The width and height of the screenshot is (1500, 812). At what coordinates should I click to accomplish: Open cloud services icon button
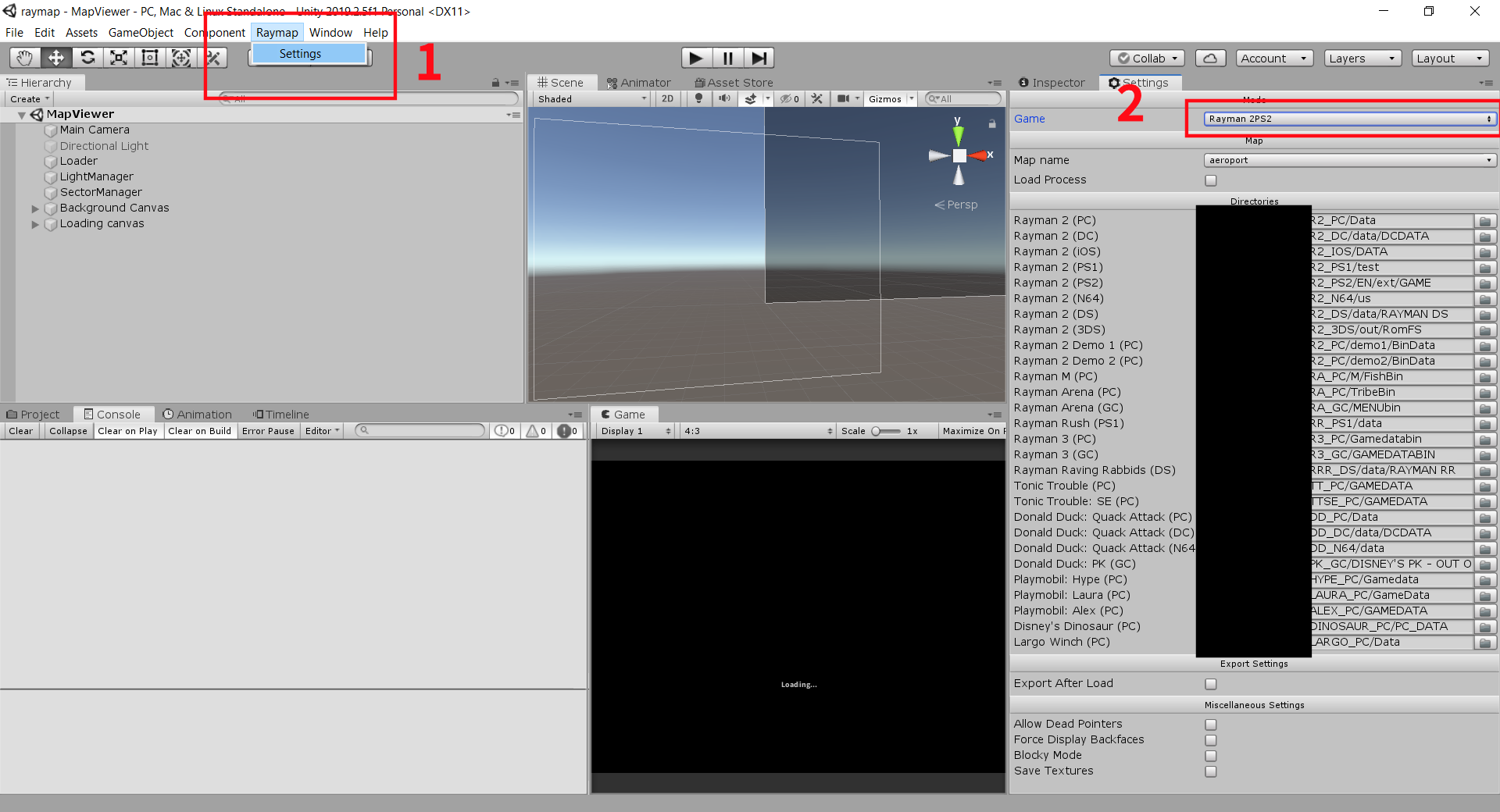[1209, 58]
